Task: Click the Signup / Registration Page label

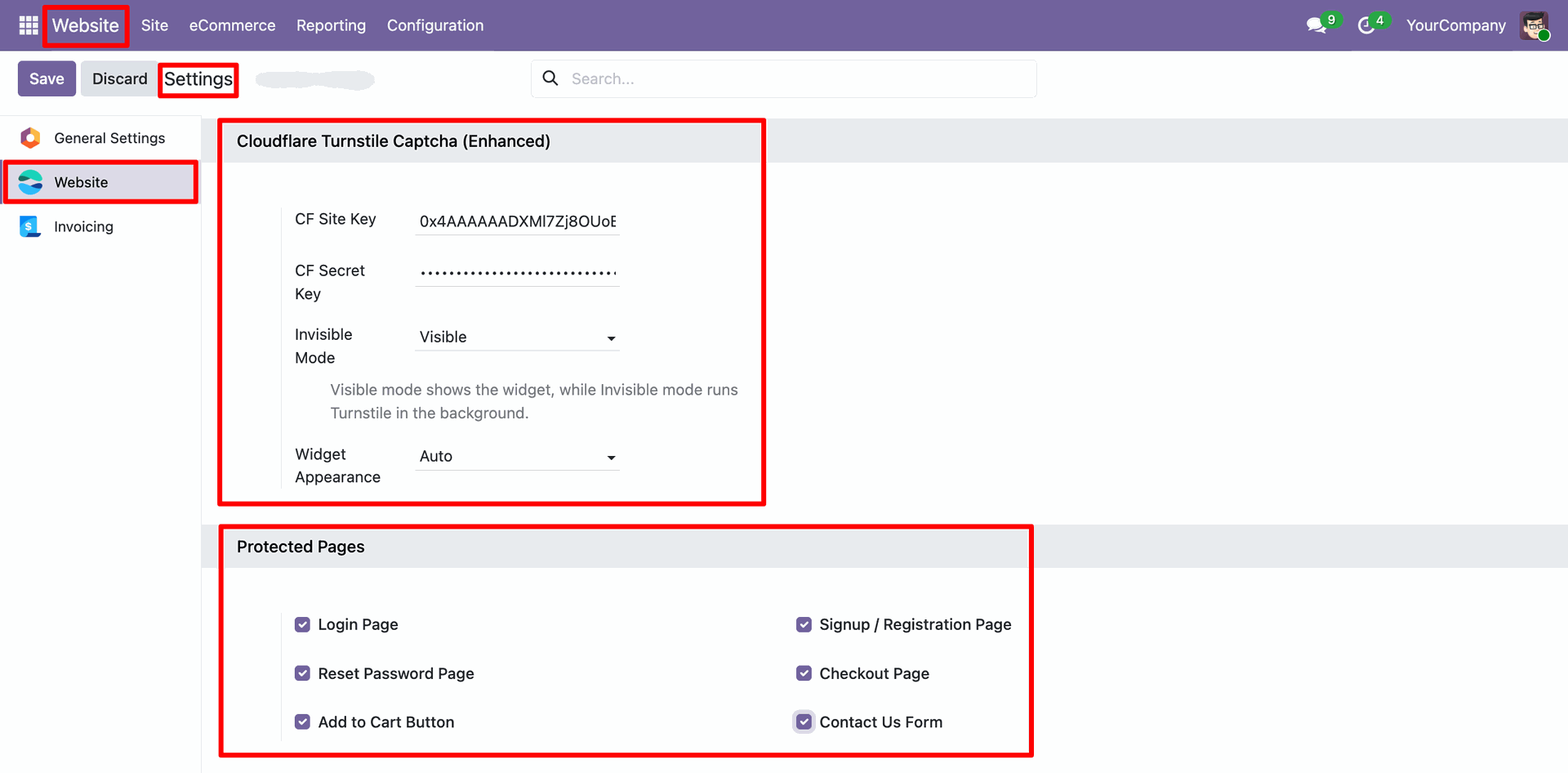Action: pyautogui.click(x=915, y=624)
